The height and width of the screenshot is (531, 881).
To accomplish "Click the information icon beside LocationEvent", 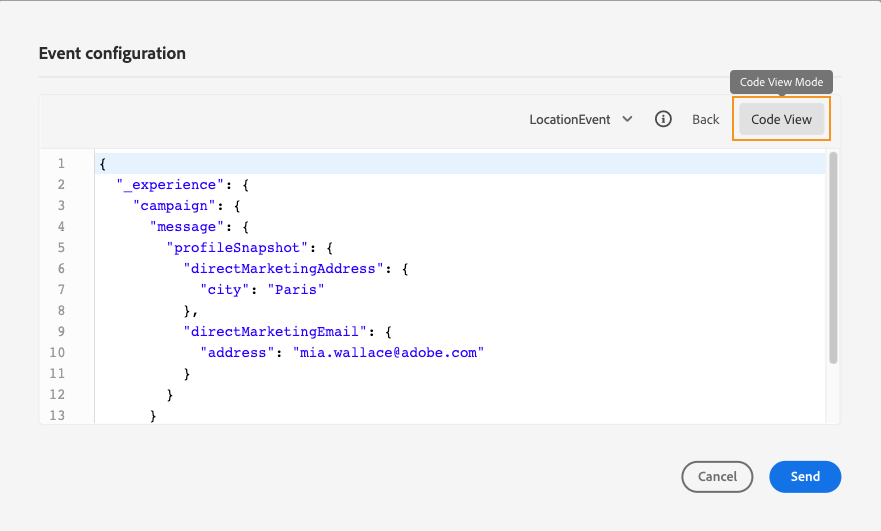I will click(663, 119).
